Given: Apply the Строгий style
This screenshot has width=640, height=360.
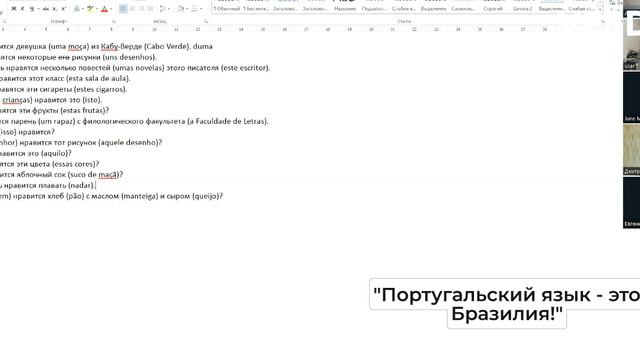Looking at the screenshot, I should coord(493,6).
